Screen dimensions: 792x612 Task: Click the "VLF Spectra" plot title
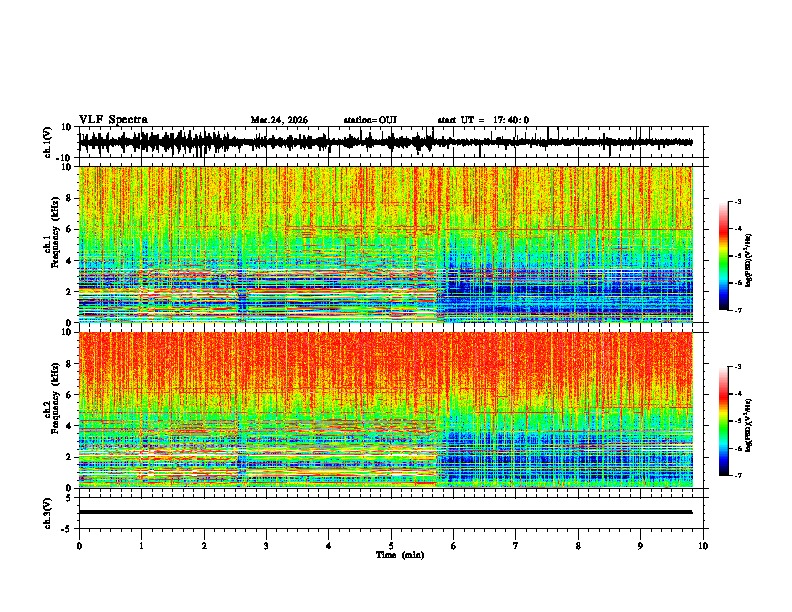pos(113,120)
